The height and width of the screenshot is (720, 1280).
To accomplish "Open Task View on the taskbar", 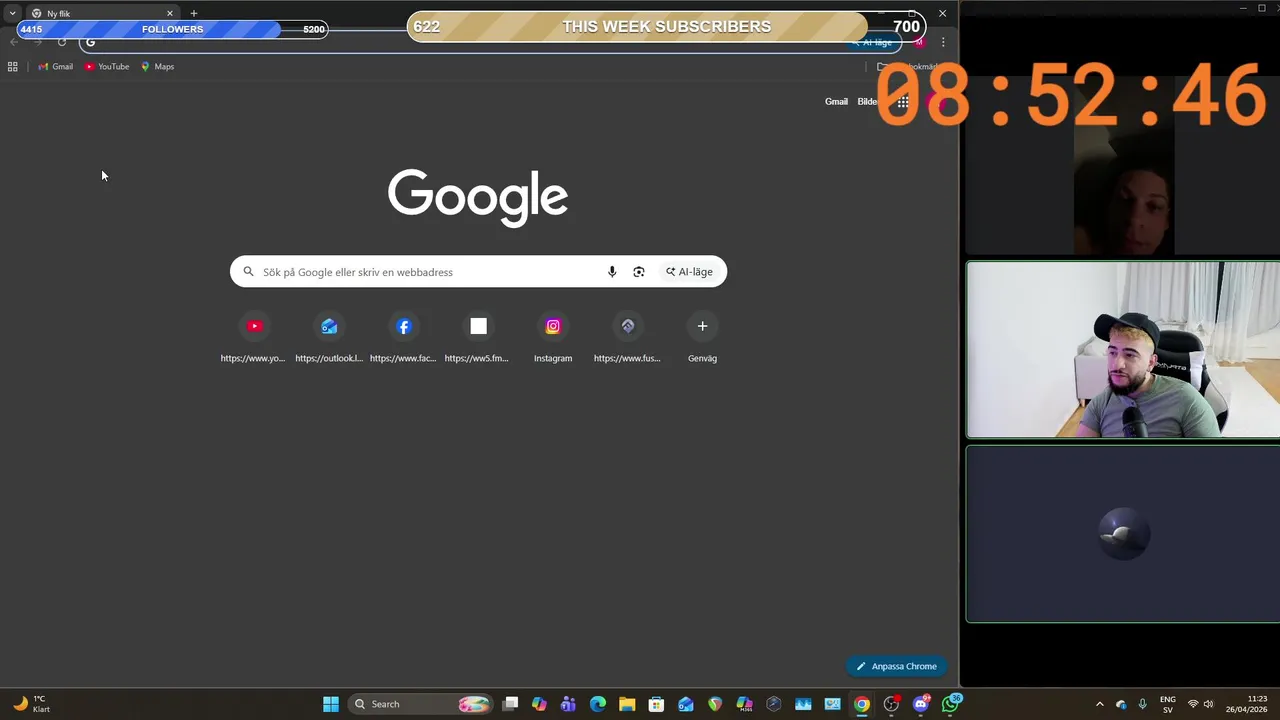I will tap(510, 704).
